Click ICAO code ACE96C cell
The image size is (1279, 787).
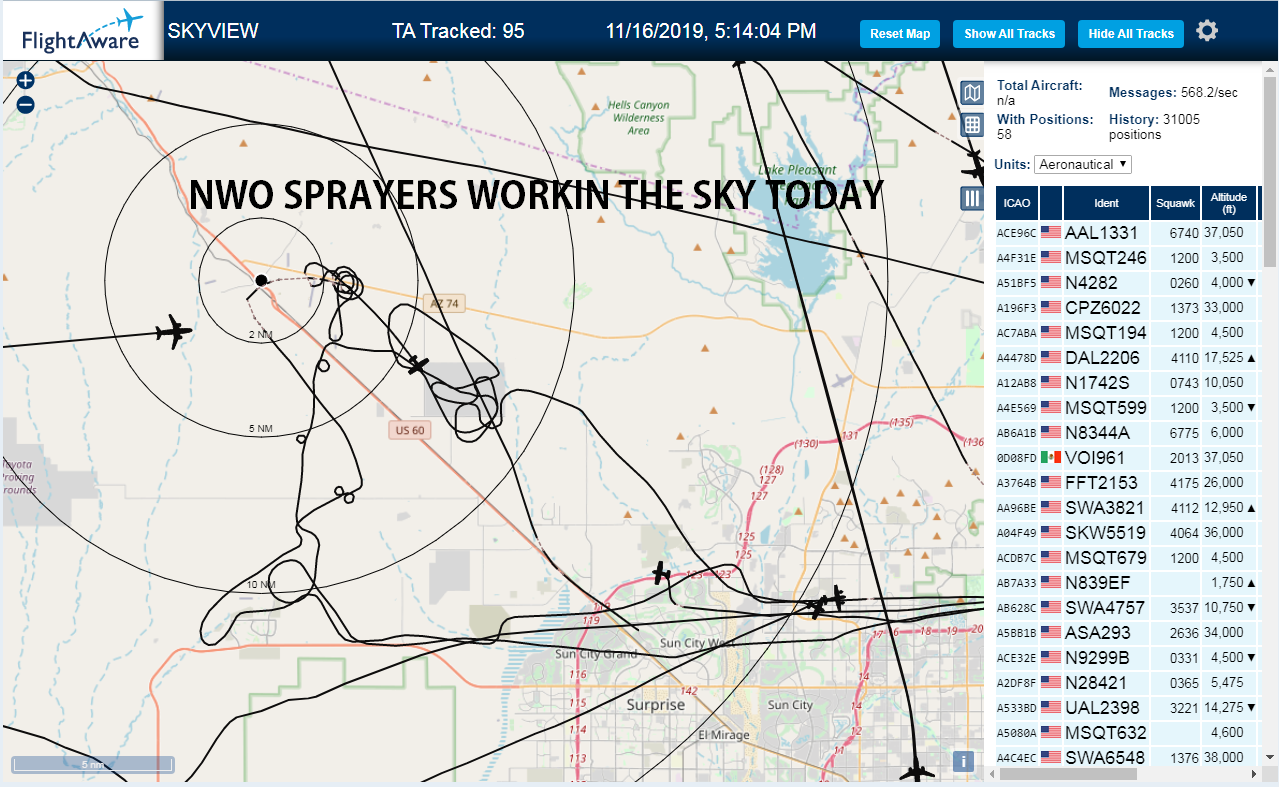(x=1017, y=233)
